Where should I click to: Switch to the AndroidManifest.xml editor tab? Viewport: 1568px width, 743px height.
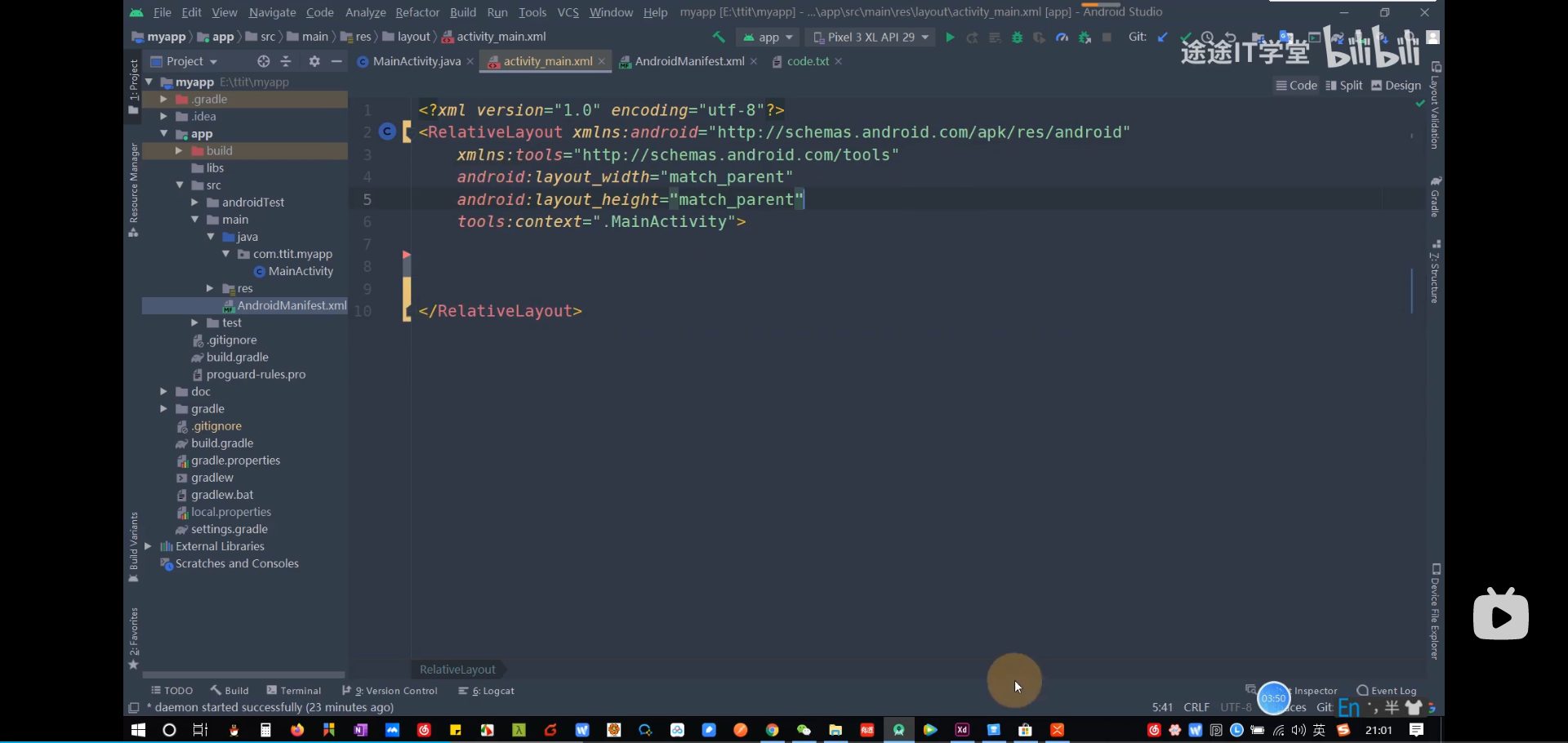click(x=689, y=61)
